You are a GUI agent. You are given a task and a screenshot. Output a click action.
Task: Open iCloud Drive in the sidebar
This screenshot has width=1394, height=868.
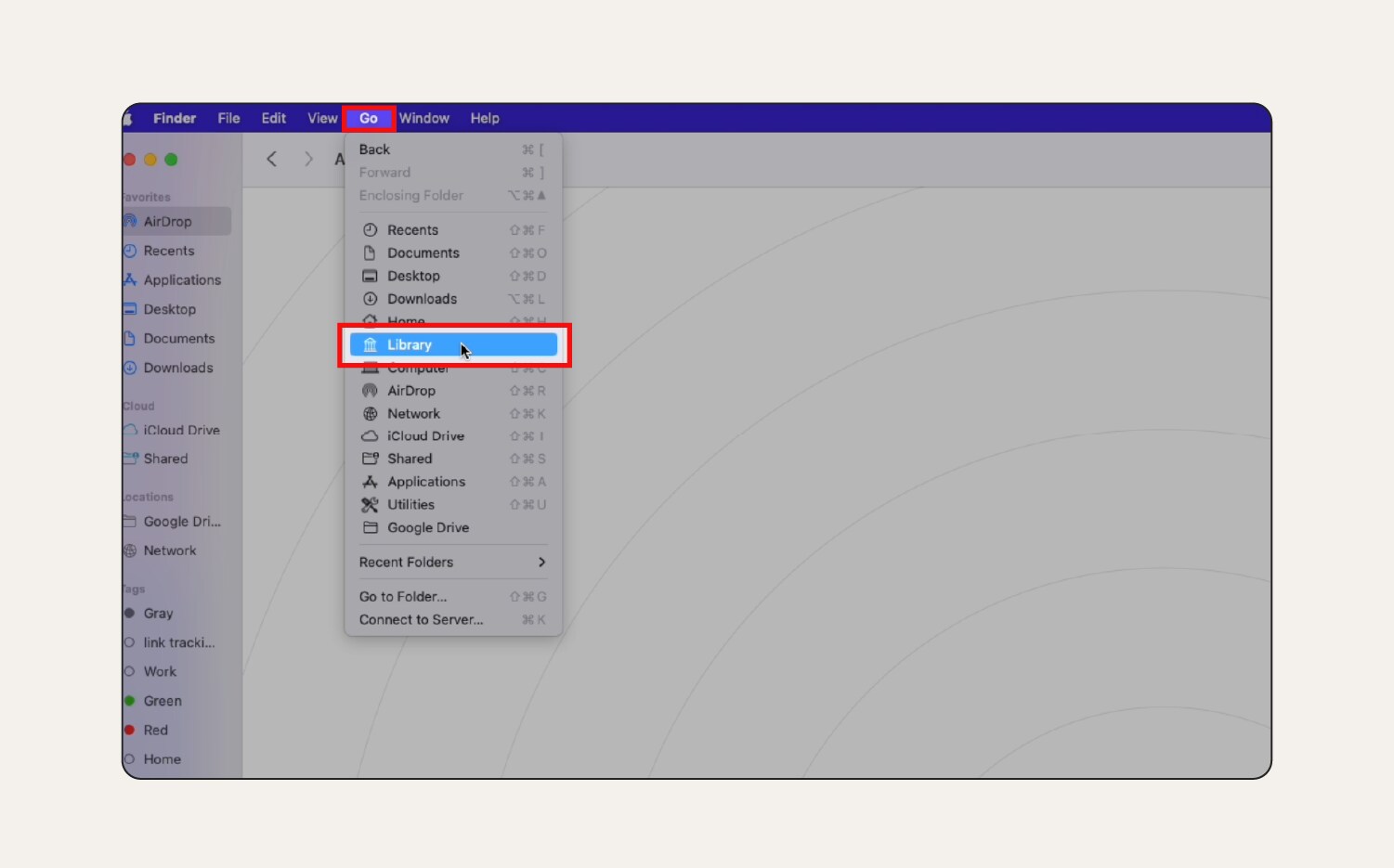[x=176, y=430]
